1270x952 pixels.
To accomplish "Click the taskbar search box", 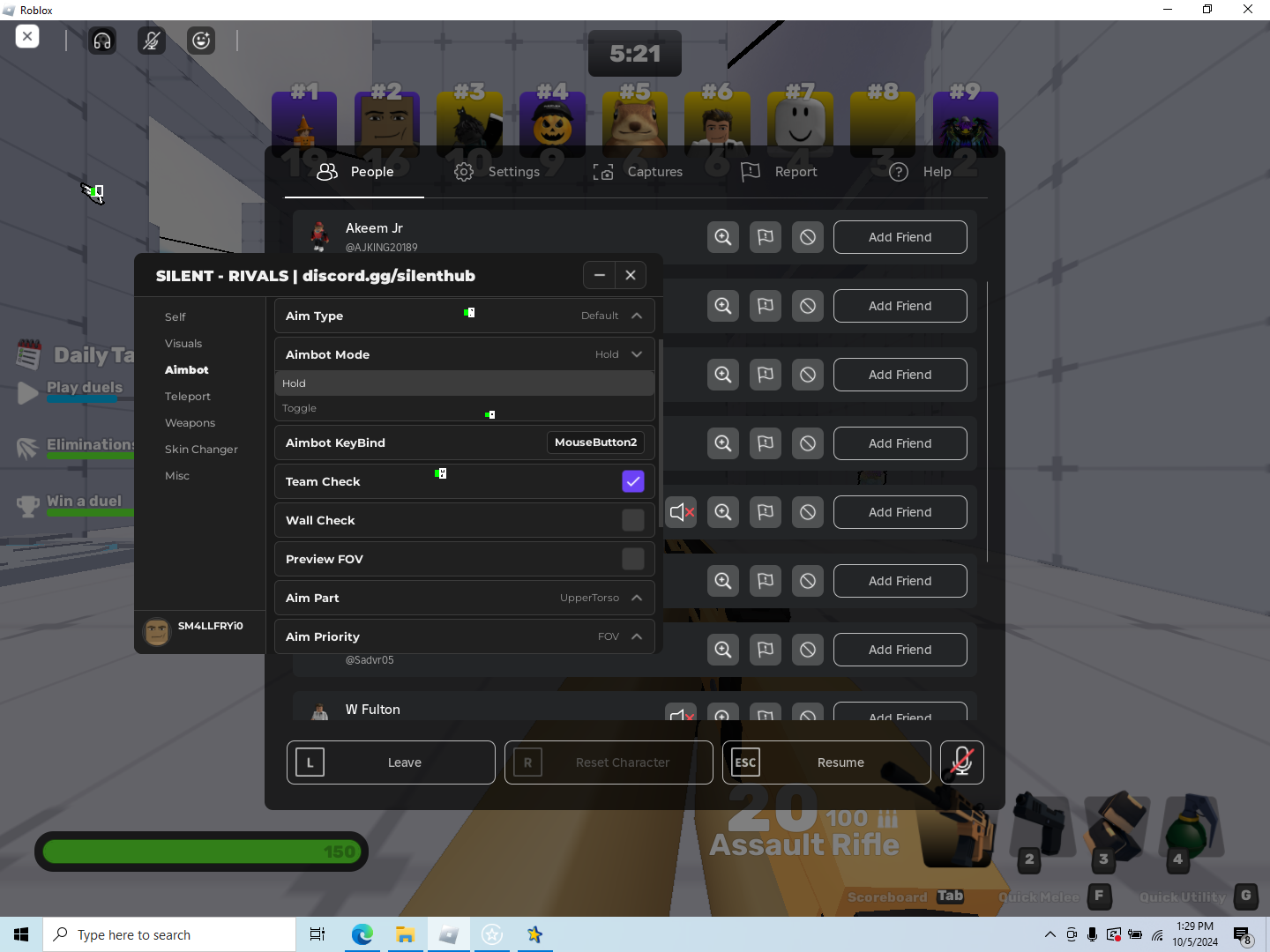I will coord(169,934).
